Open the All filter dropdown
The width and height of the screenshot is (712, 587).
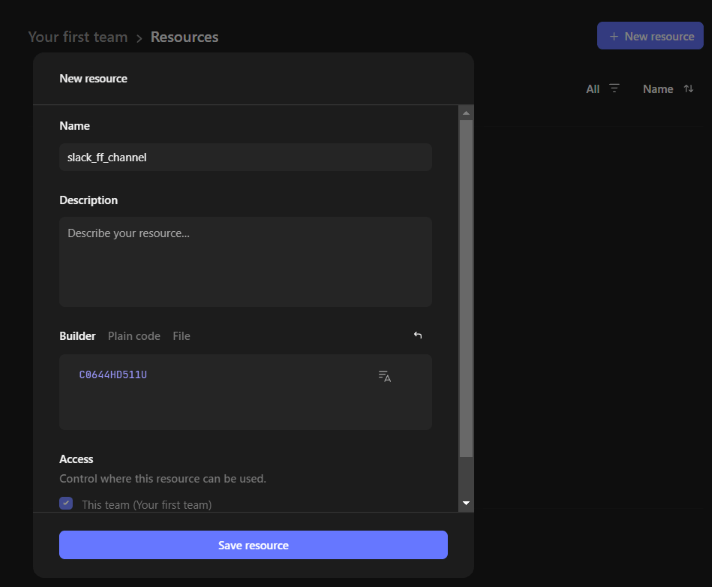coord(603,89)
